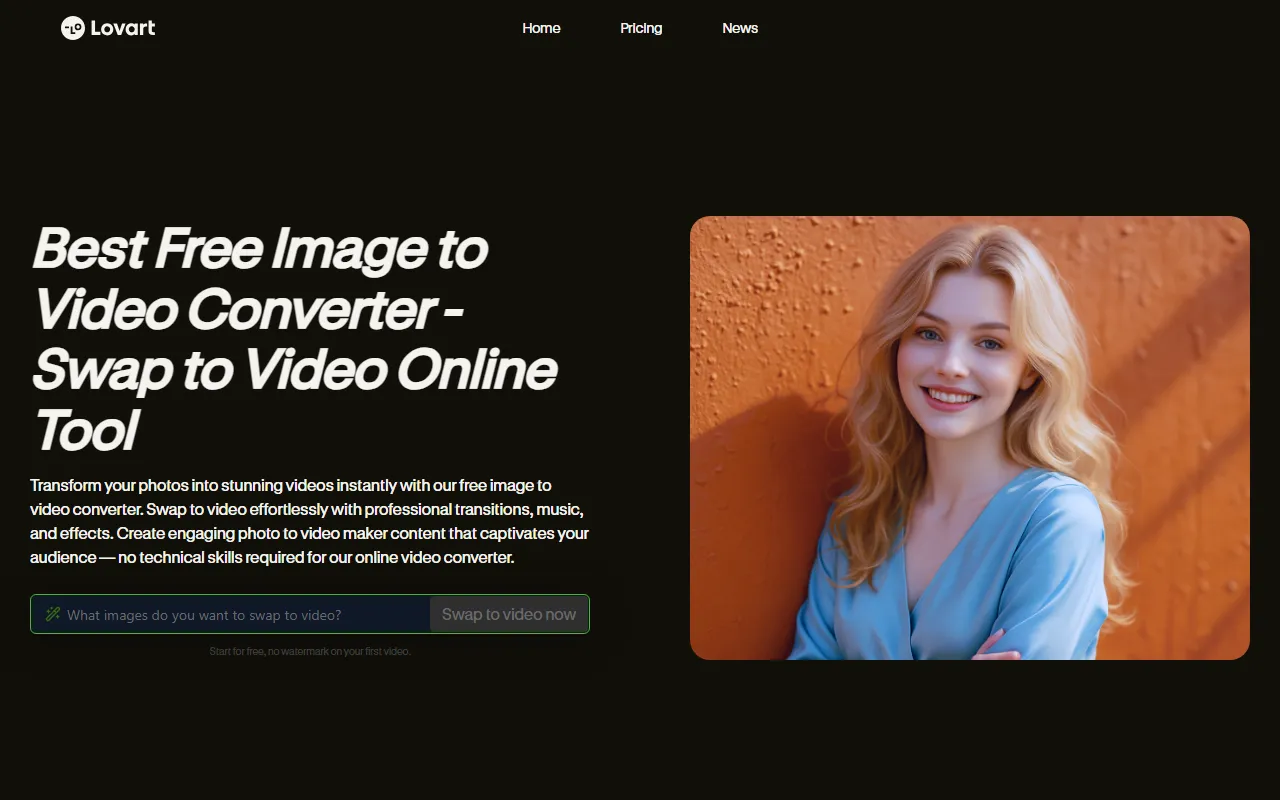Click the 'Start for free, no watermark' note

pos(310,652)
